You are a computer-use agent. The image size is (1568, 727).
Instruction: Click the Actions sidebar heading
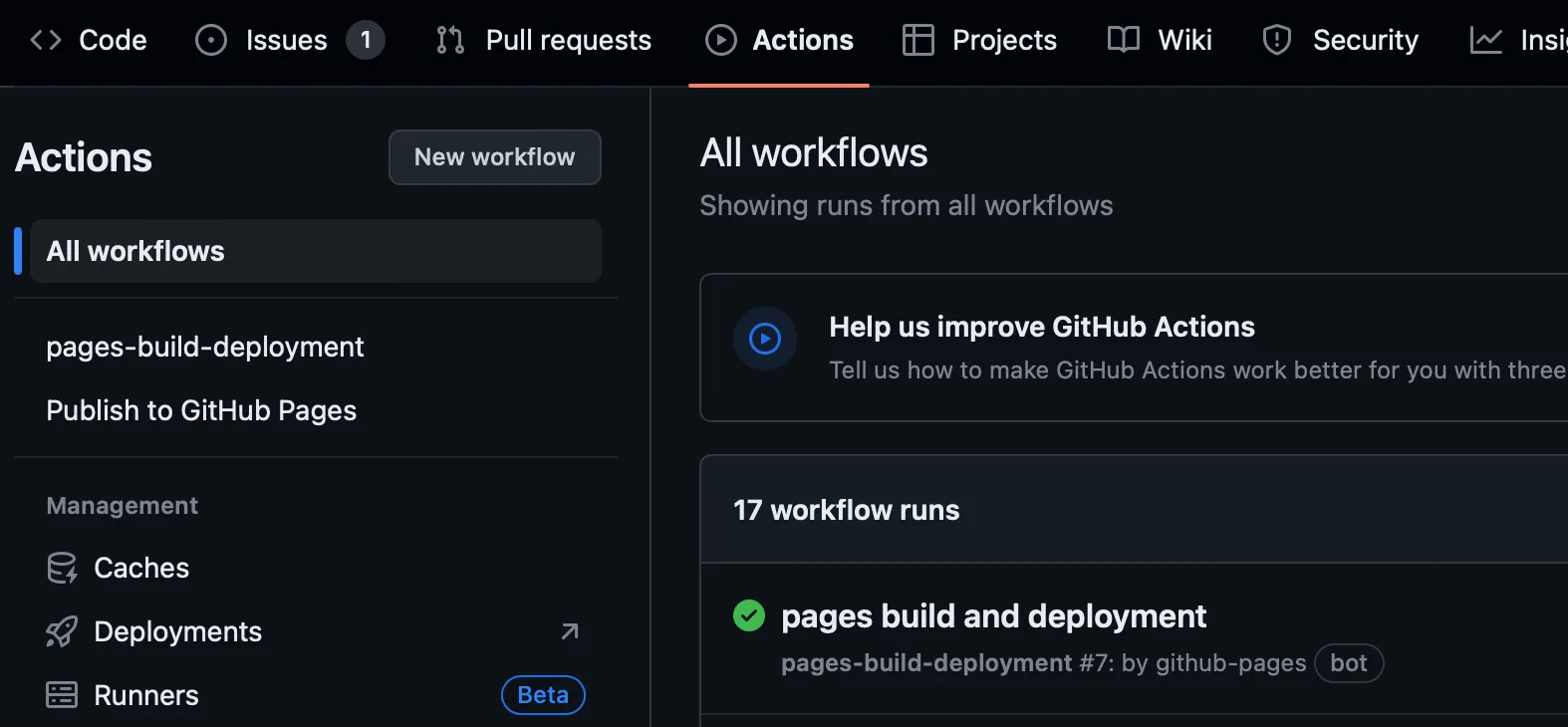84,157
